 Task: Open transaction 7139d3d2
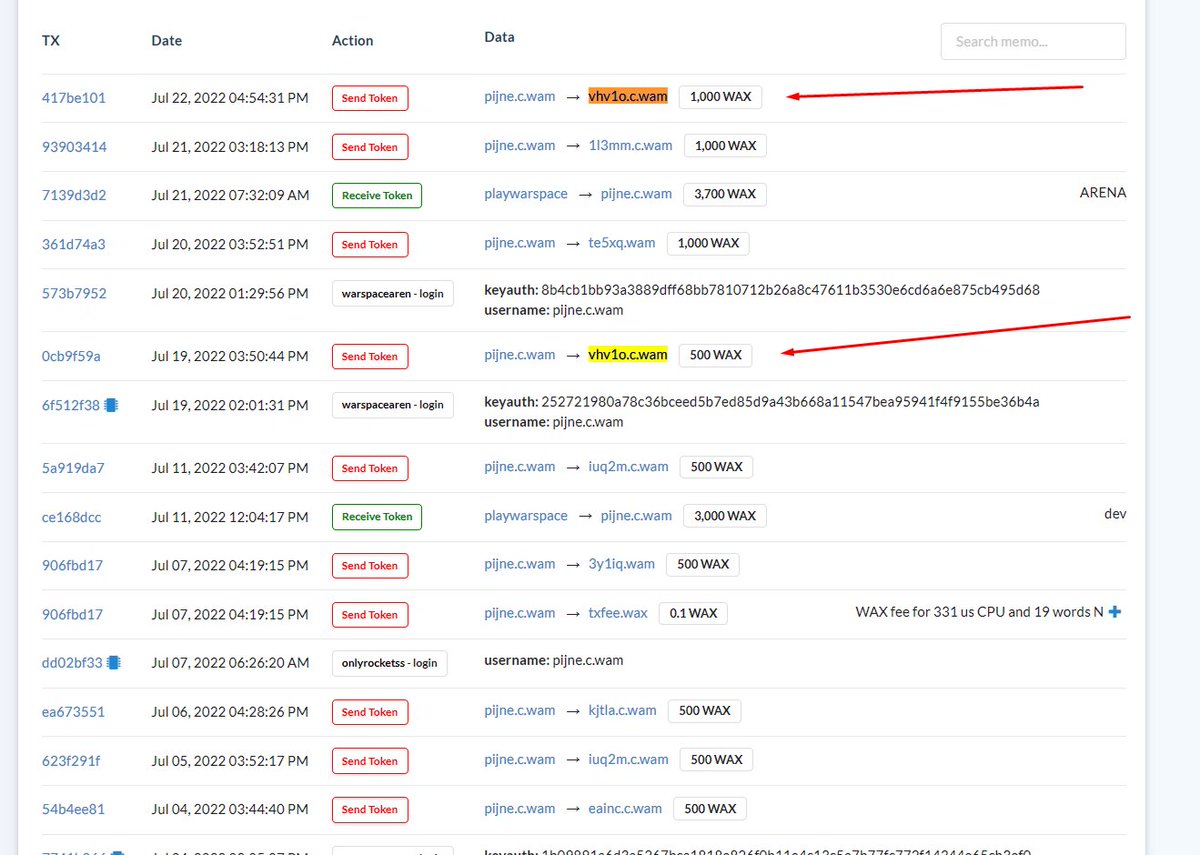click(74, 195)
